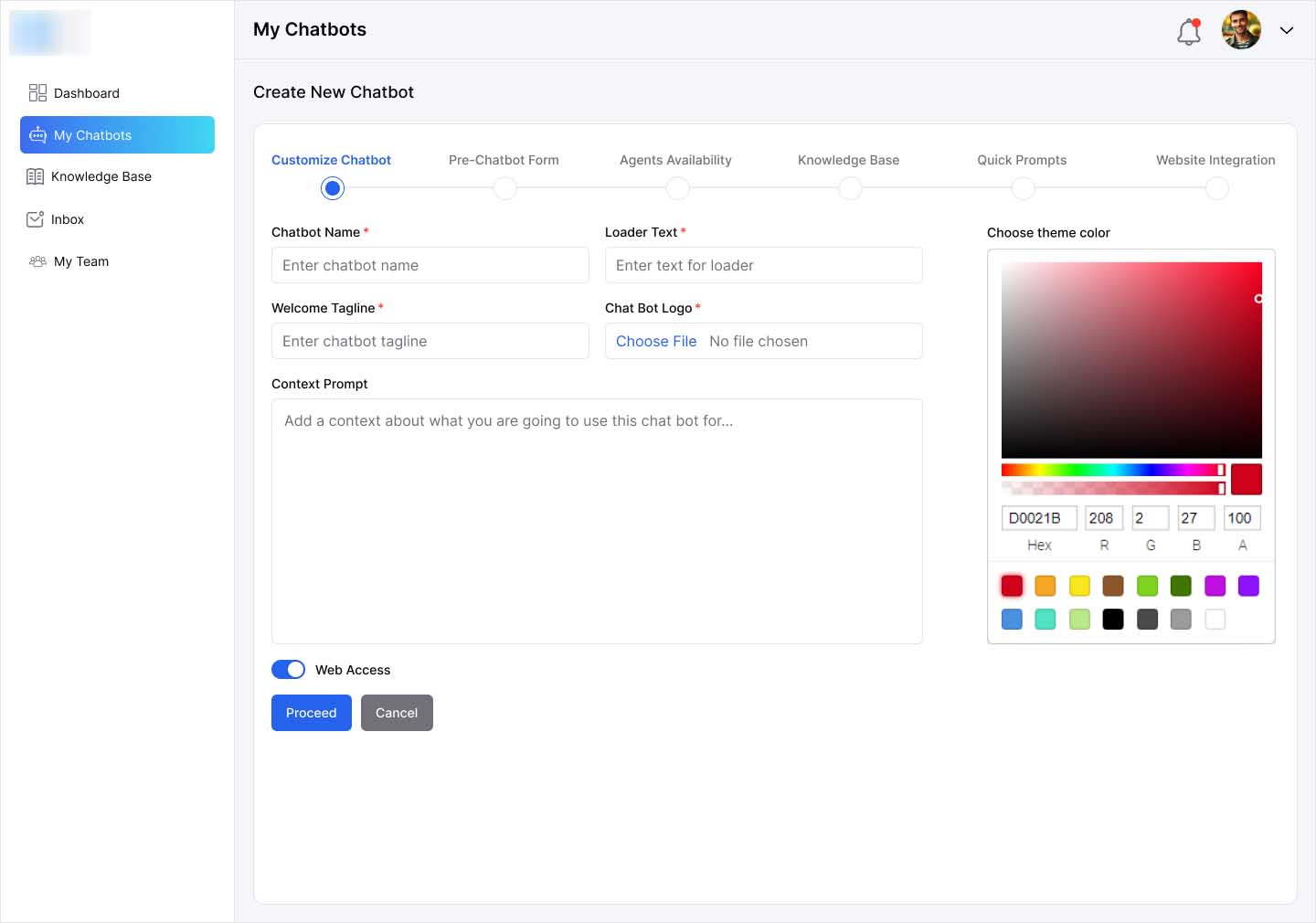Focus the Chatbot Name input field
The image size is (1316, 923).
point(430,265)
